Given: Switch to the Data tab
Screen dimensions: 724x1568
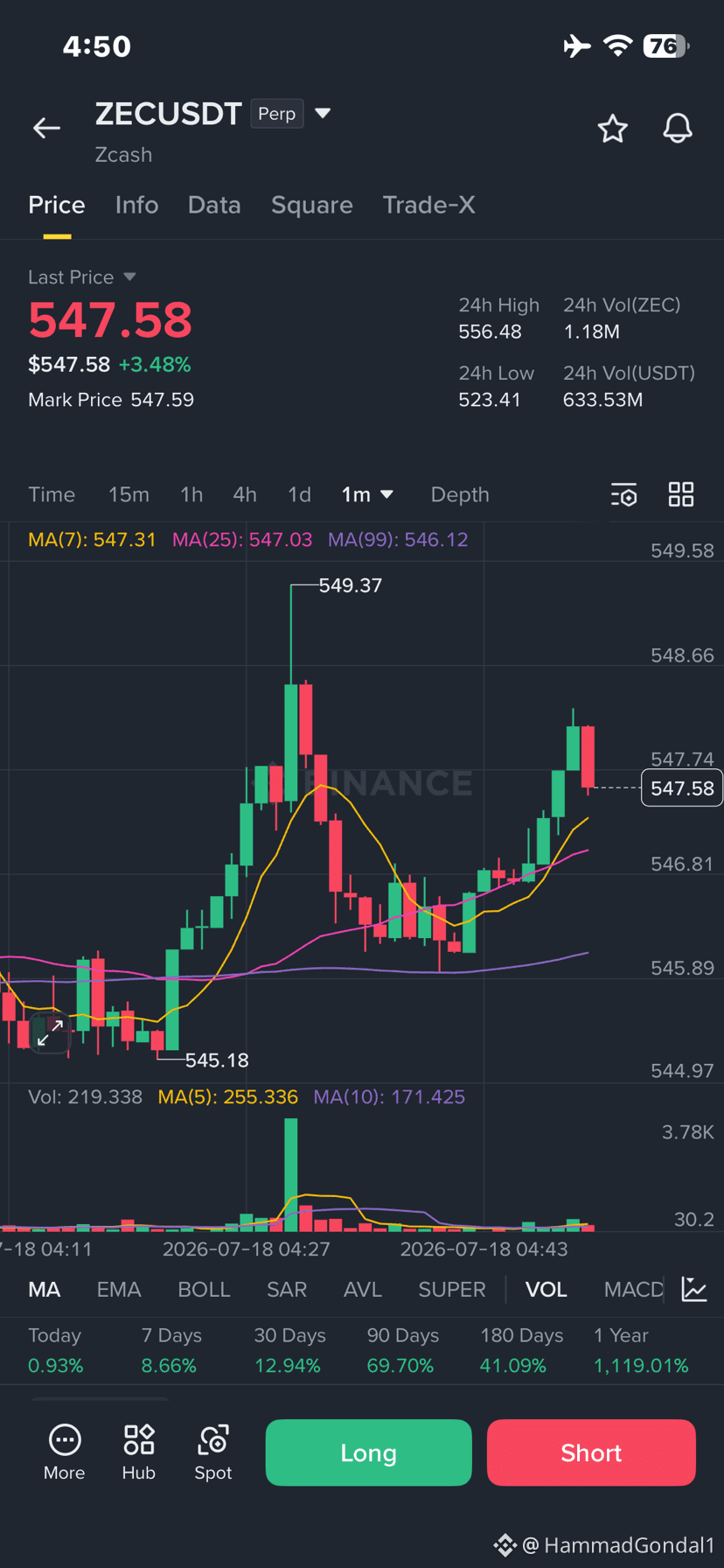Looking at the screenshot, I should tap(214, 205).
